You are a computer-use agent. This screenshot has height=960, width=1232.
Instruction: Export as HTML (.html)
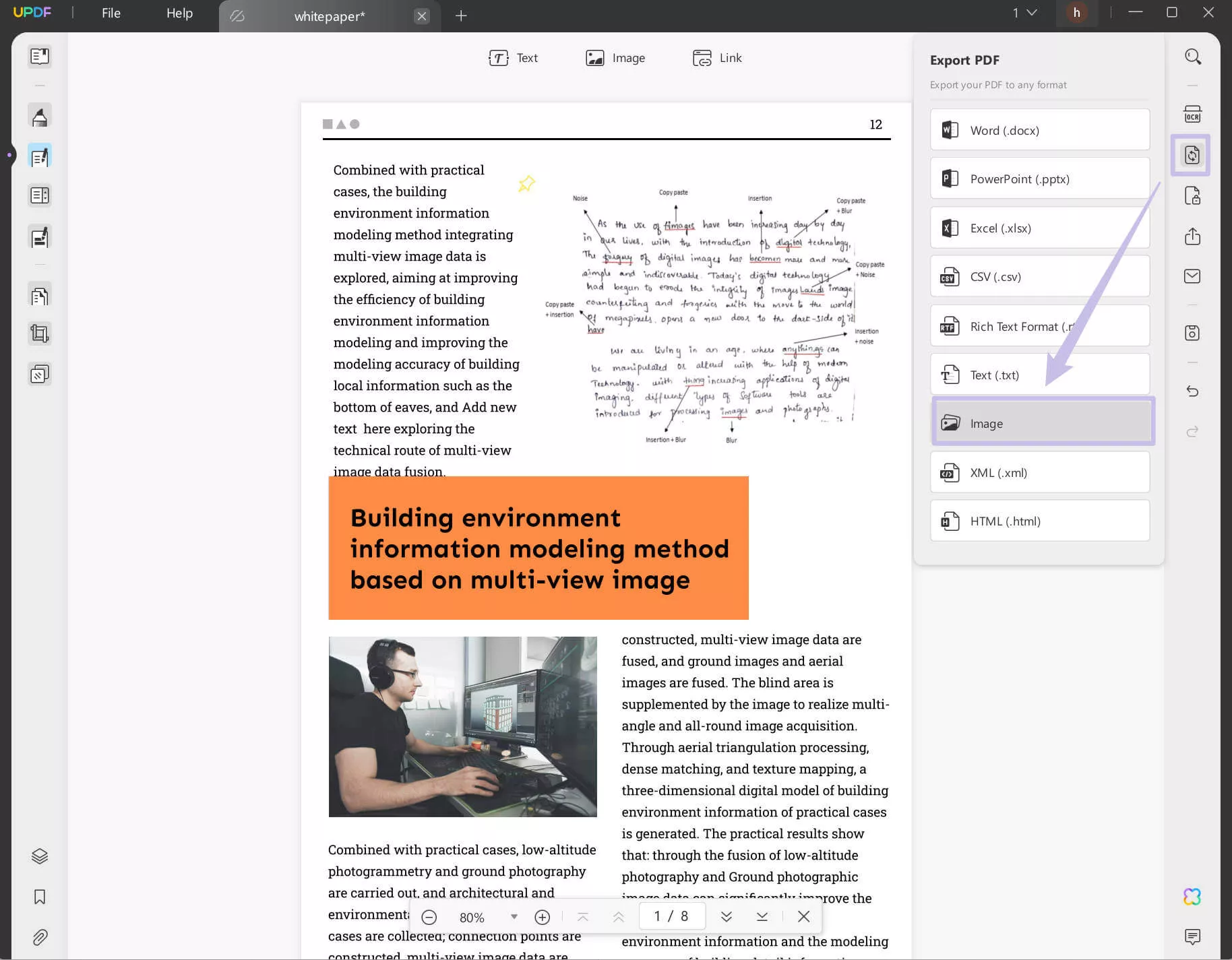[x=1040, y=521]
